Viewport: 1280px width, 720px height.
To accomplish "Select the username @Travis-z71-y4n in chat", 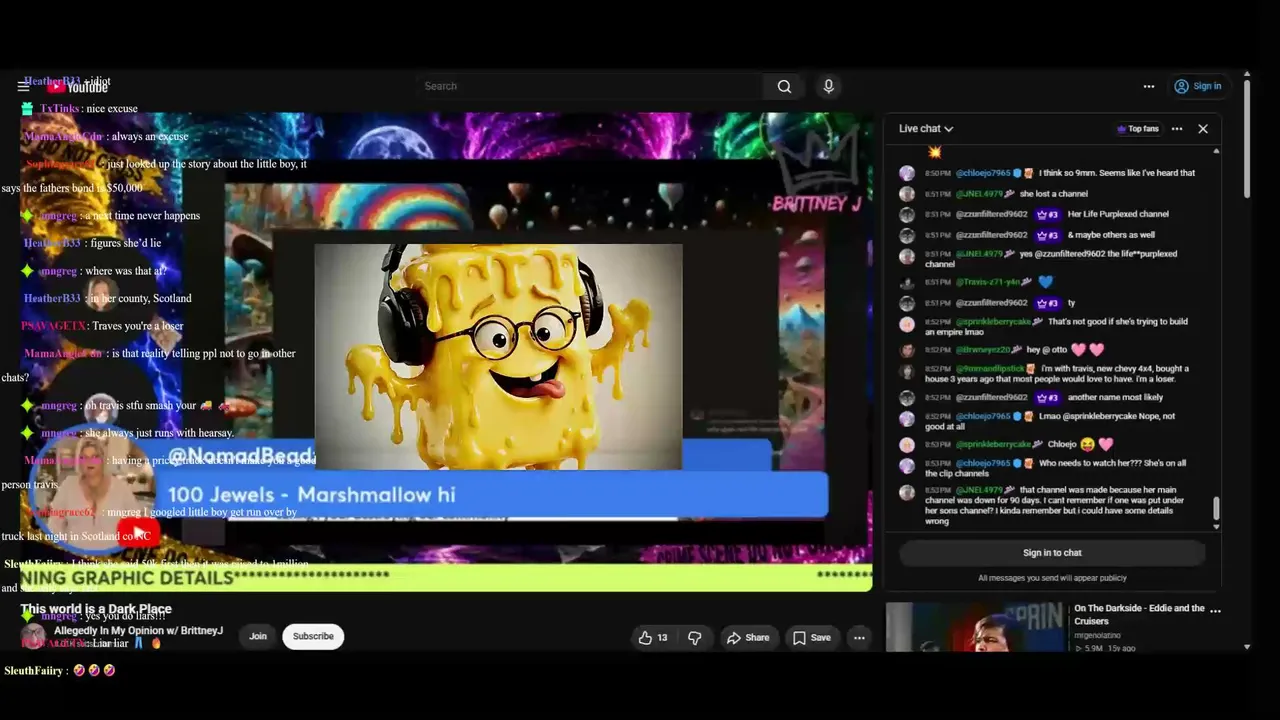I will click(988, 283).
